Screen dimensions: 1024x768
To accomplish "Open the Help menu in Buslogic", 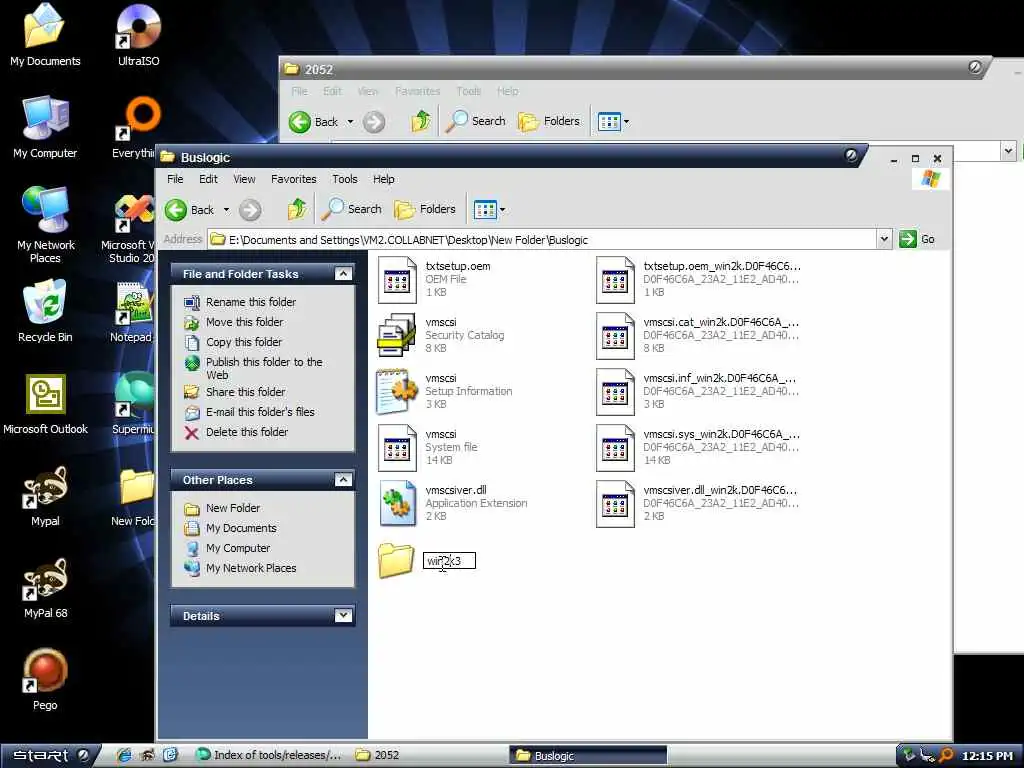I will pos(384,179).
